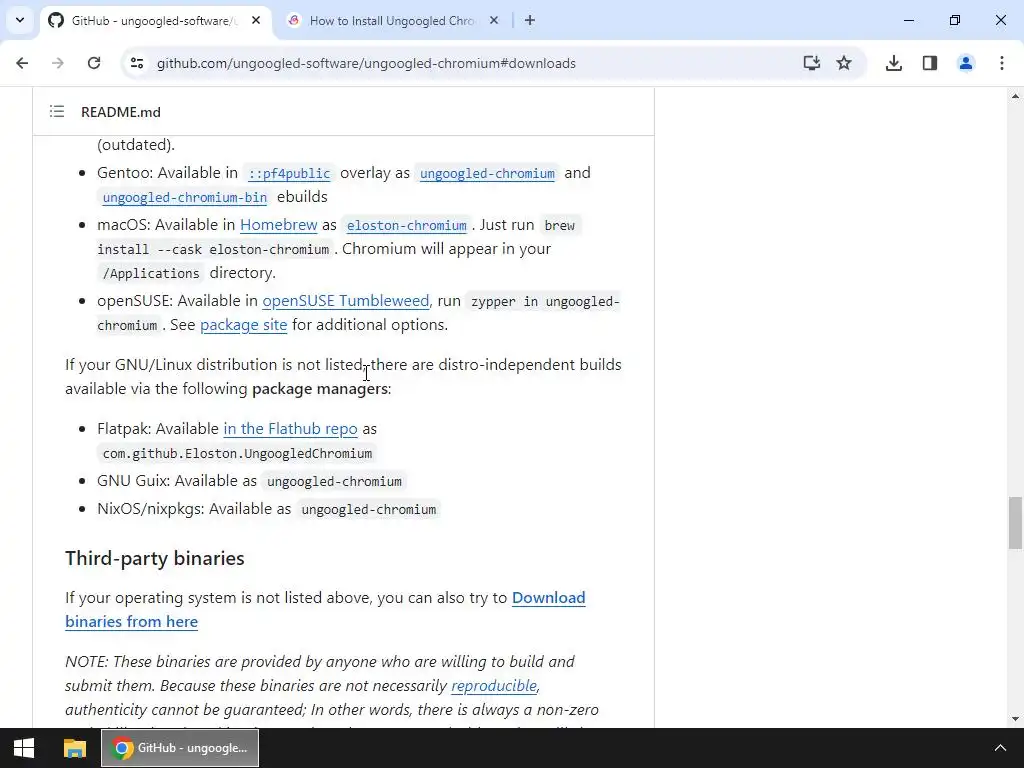Show hidden system tray icons
The width and height of the screenshot is (1024, 768).
click(x=1000, y=748)
